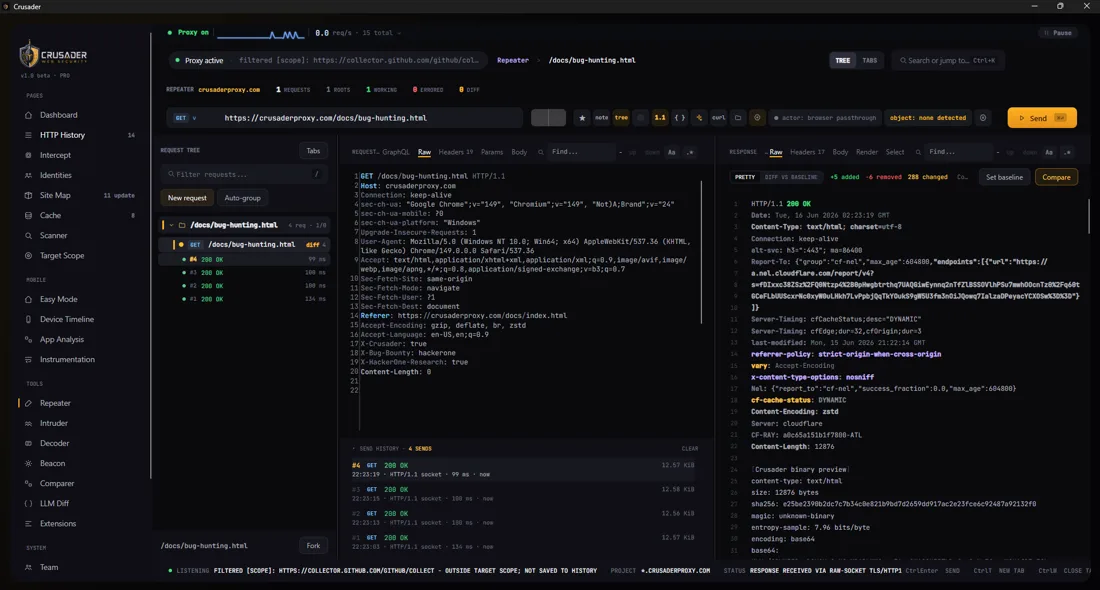Click the Set baseline button
The width and height of the screenshot is (1100, 590).
[1004, 177]
